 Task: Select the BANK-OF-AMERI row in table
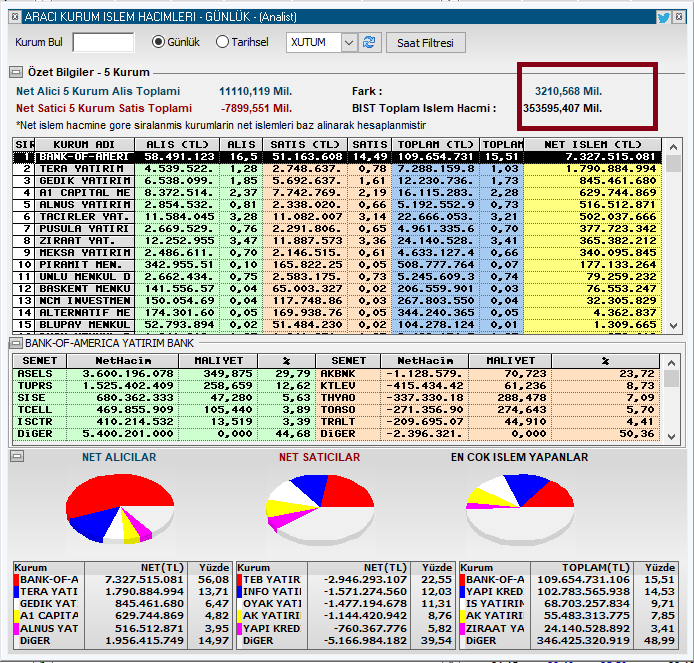[337, 157]
